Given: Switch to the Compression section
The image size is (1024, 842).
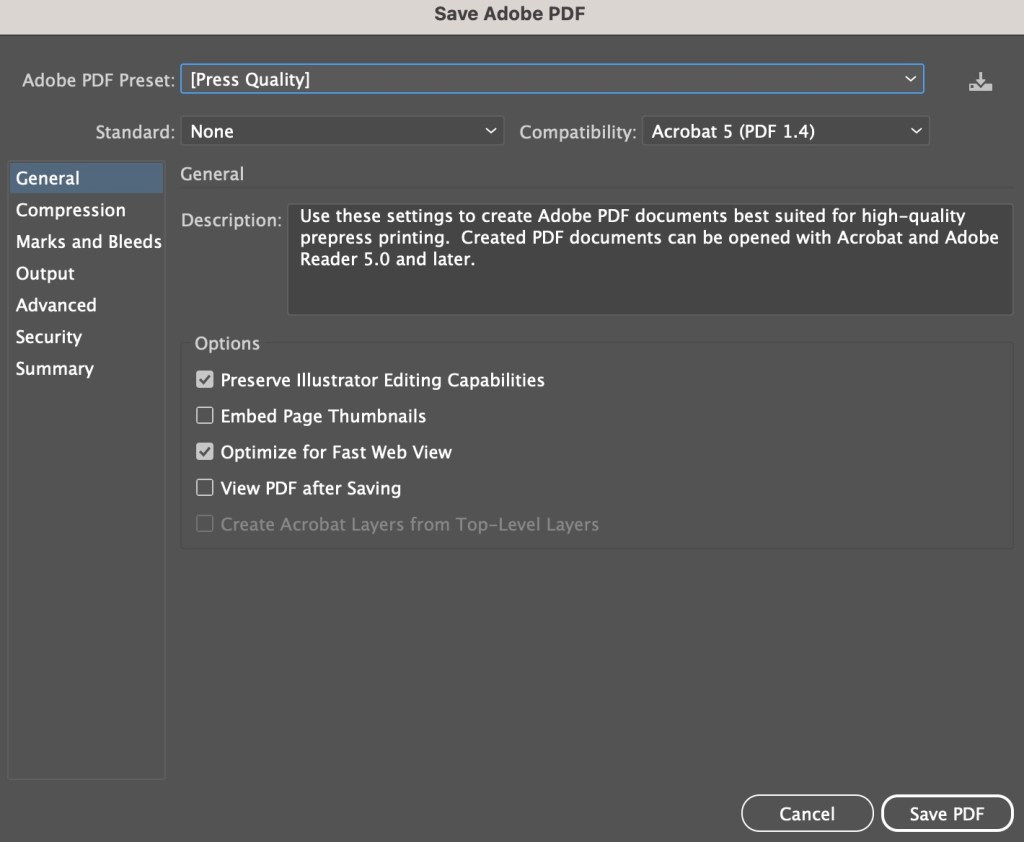Looking at the screenshot, I should pyautogui.click(x=70, y=210).
